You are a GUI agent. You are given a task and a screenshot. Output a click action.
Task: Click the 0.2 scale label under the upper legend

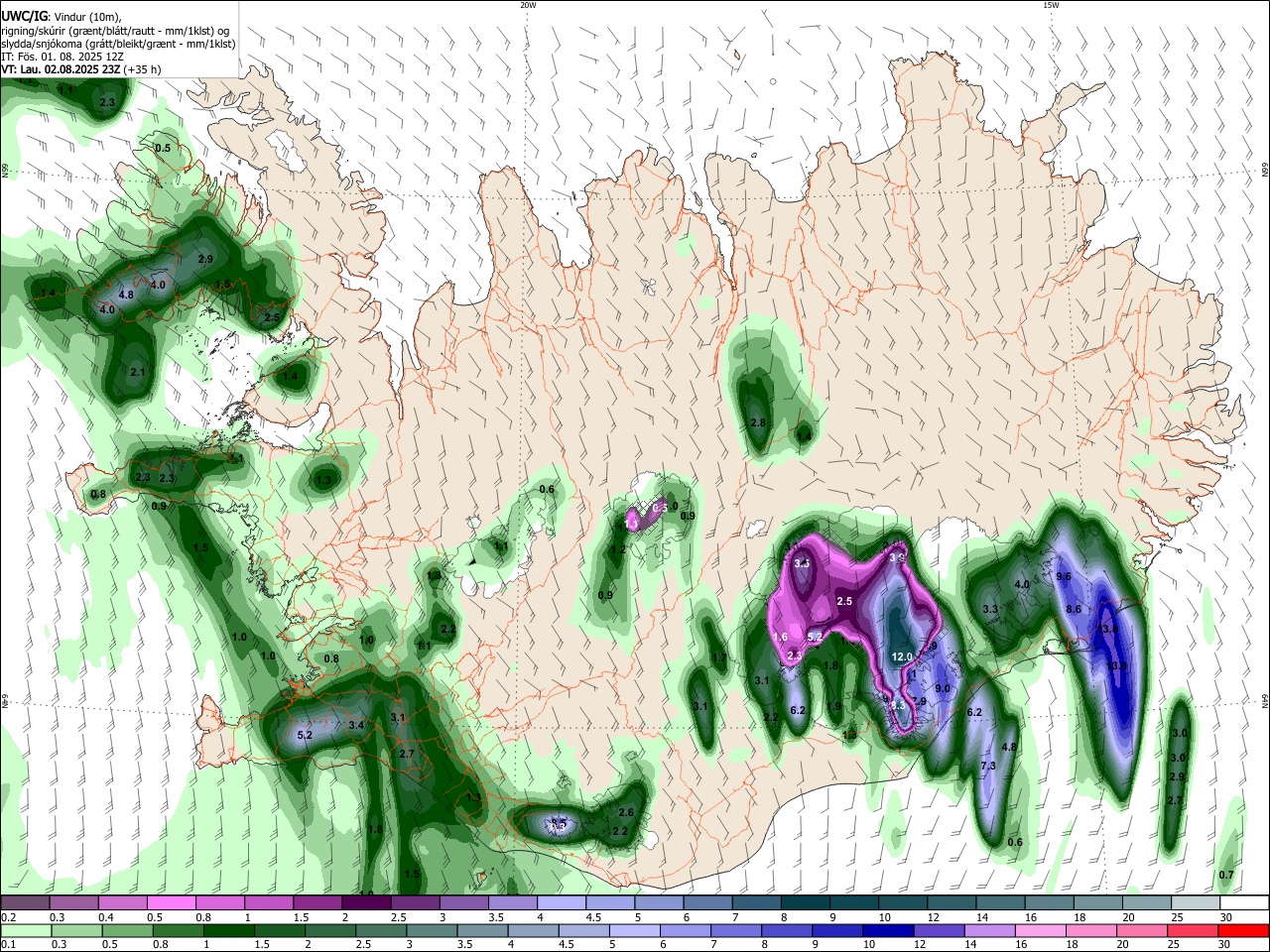point(8,917)
